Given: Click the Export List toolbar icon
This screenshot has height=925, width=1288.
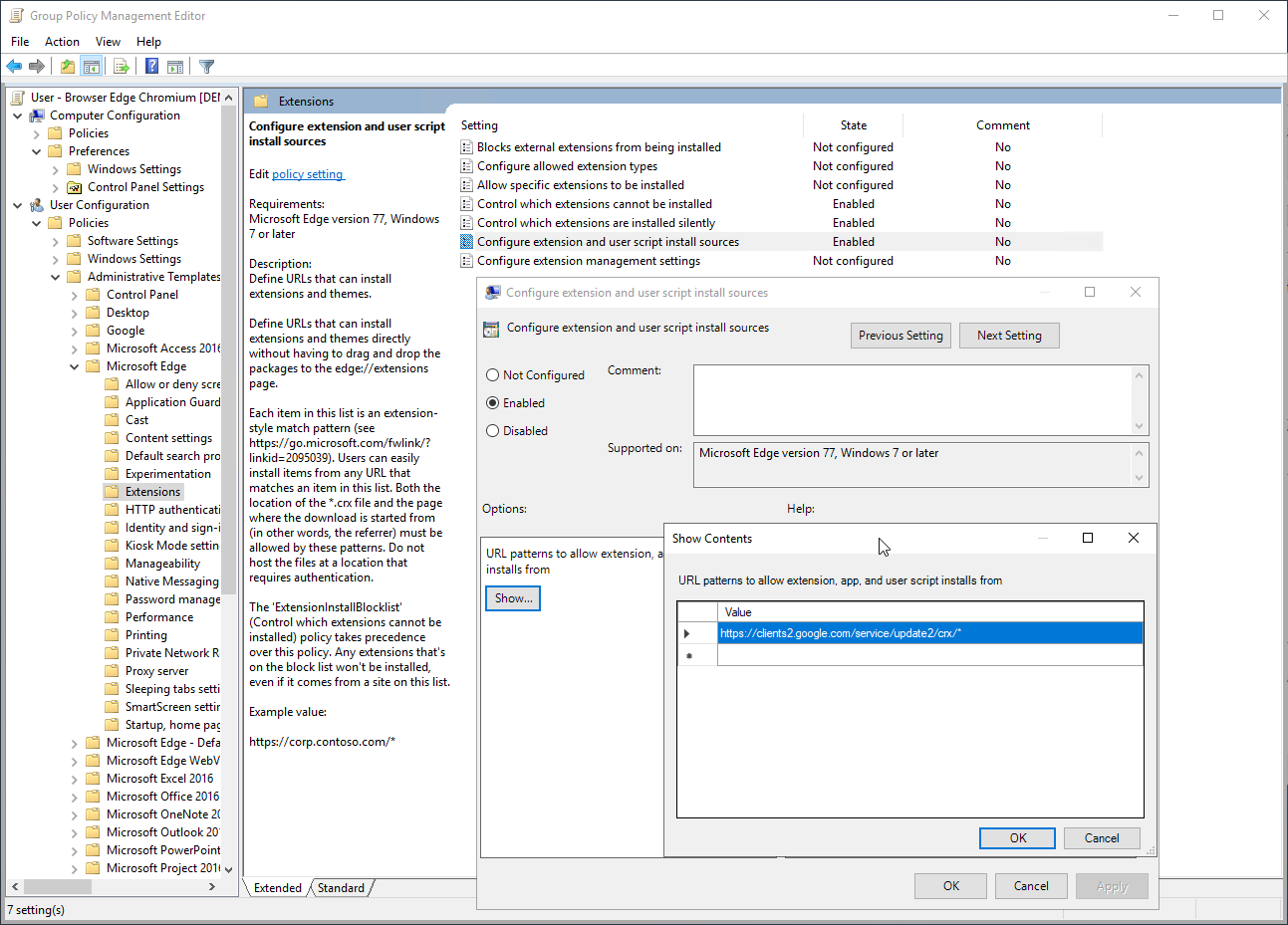Looking at the screenshot, I should click(122, 67).
